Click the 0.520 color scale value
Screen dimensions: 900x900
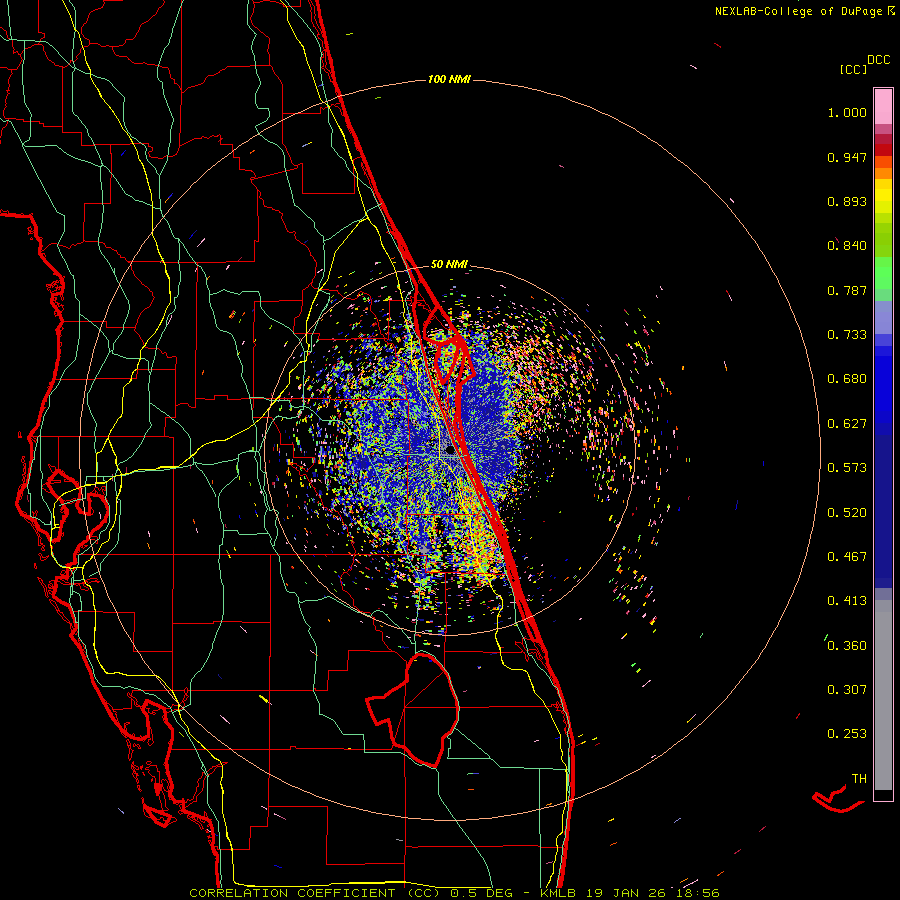[847, 513]
